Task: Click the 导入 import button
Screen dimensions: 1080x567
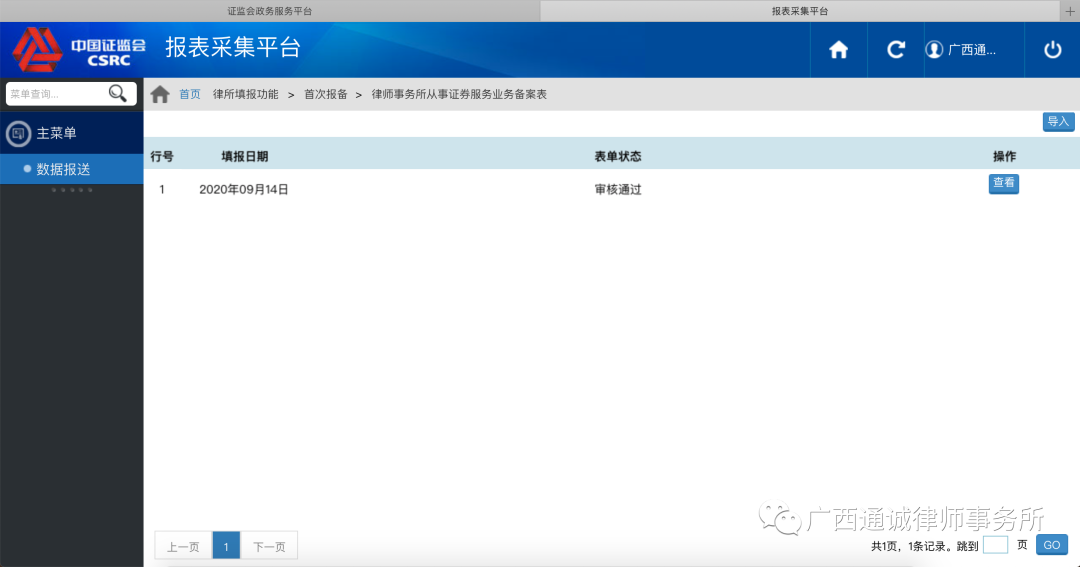Action: tap(1058, 122)
